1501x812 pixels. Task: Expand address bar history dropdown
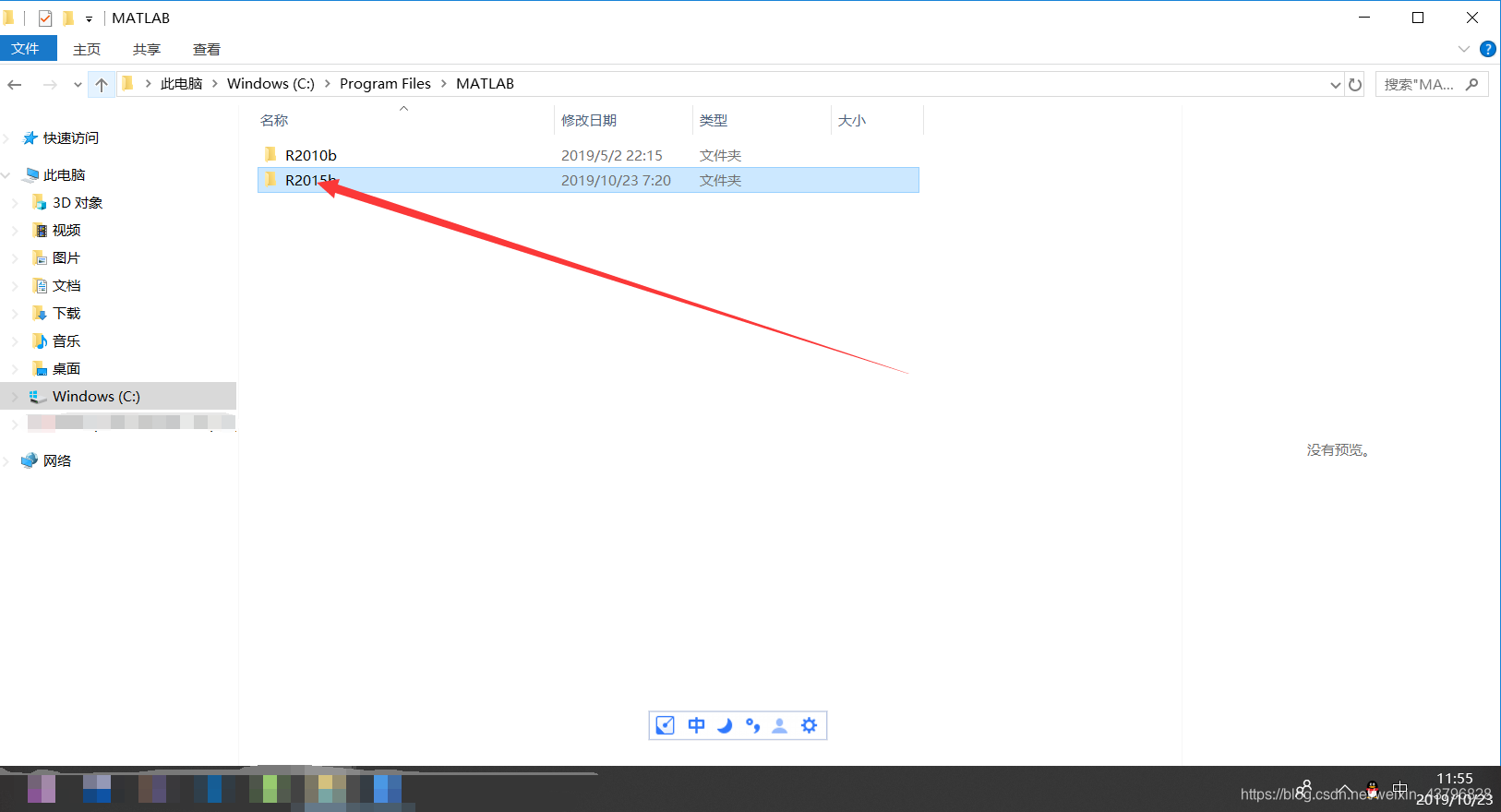[x=1335, y=85]
